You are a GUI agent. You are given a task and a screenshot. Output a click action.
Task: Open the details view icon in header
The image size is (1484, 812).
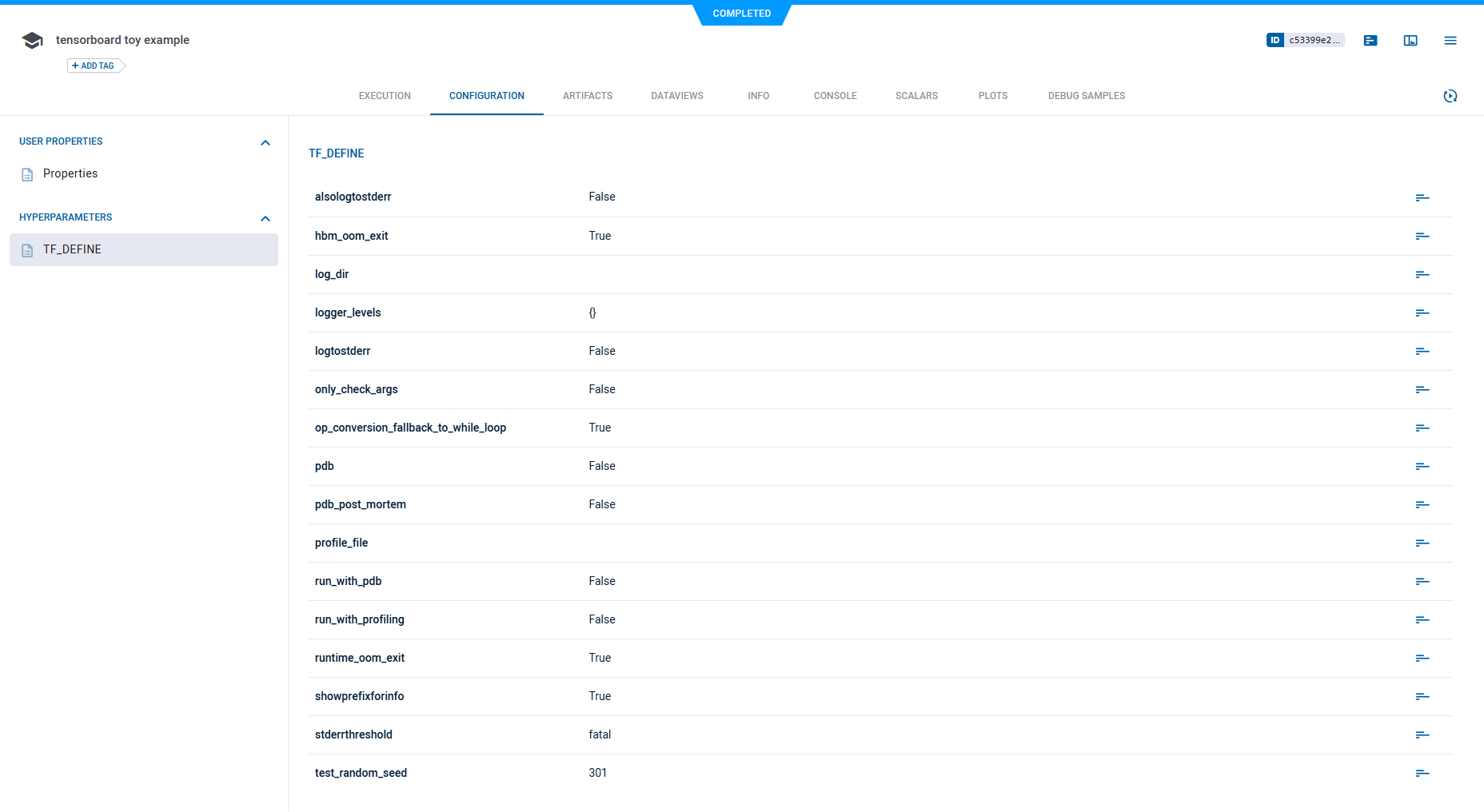(1370, 40)
